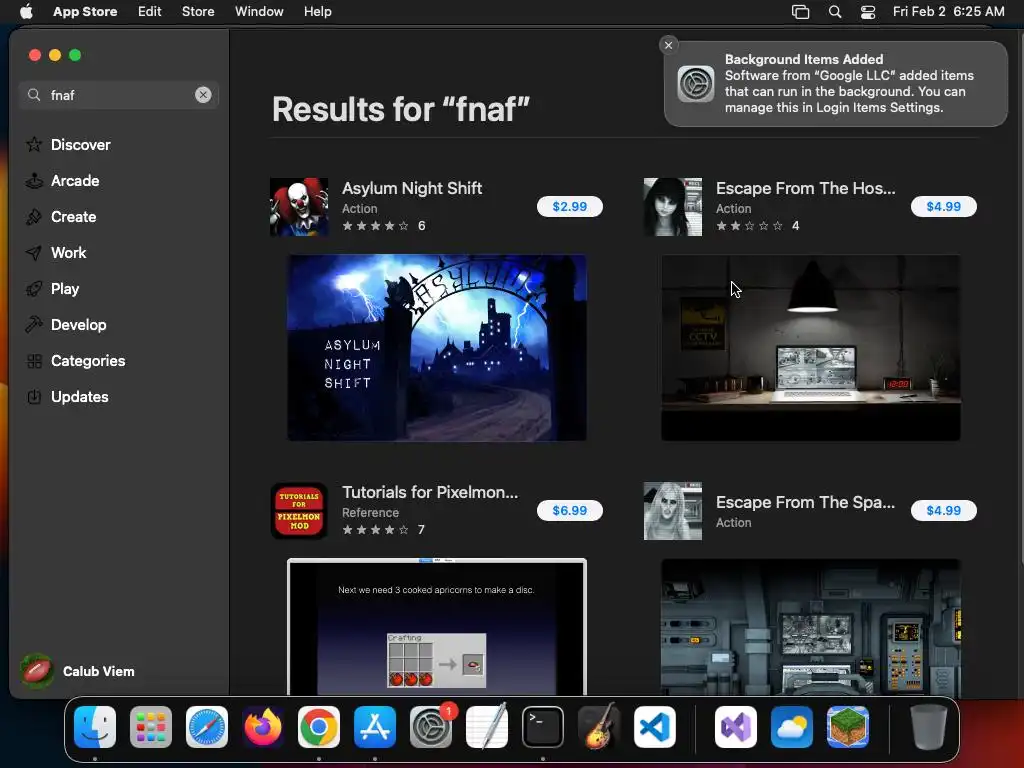
Task: Launch Google Chrome from the Dock
Action: click(319, 727)
